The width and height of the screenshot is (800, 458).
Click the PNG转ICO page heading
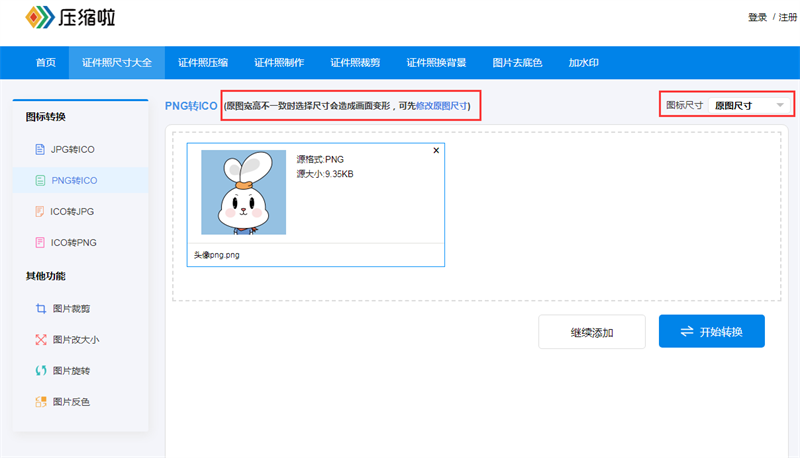tap(191, 106)
